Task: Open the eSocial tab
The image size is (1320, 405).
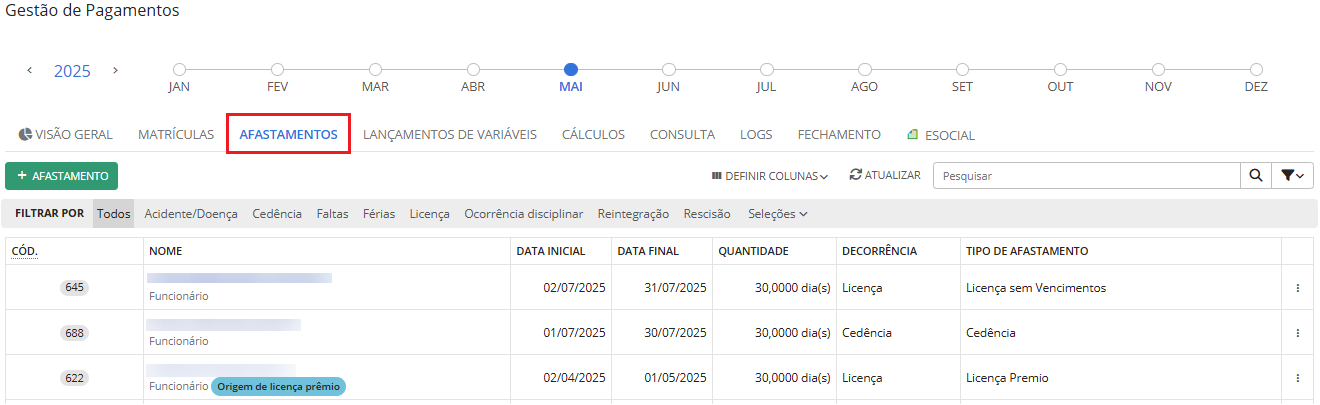Action: coord(940,135)
